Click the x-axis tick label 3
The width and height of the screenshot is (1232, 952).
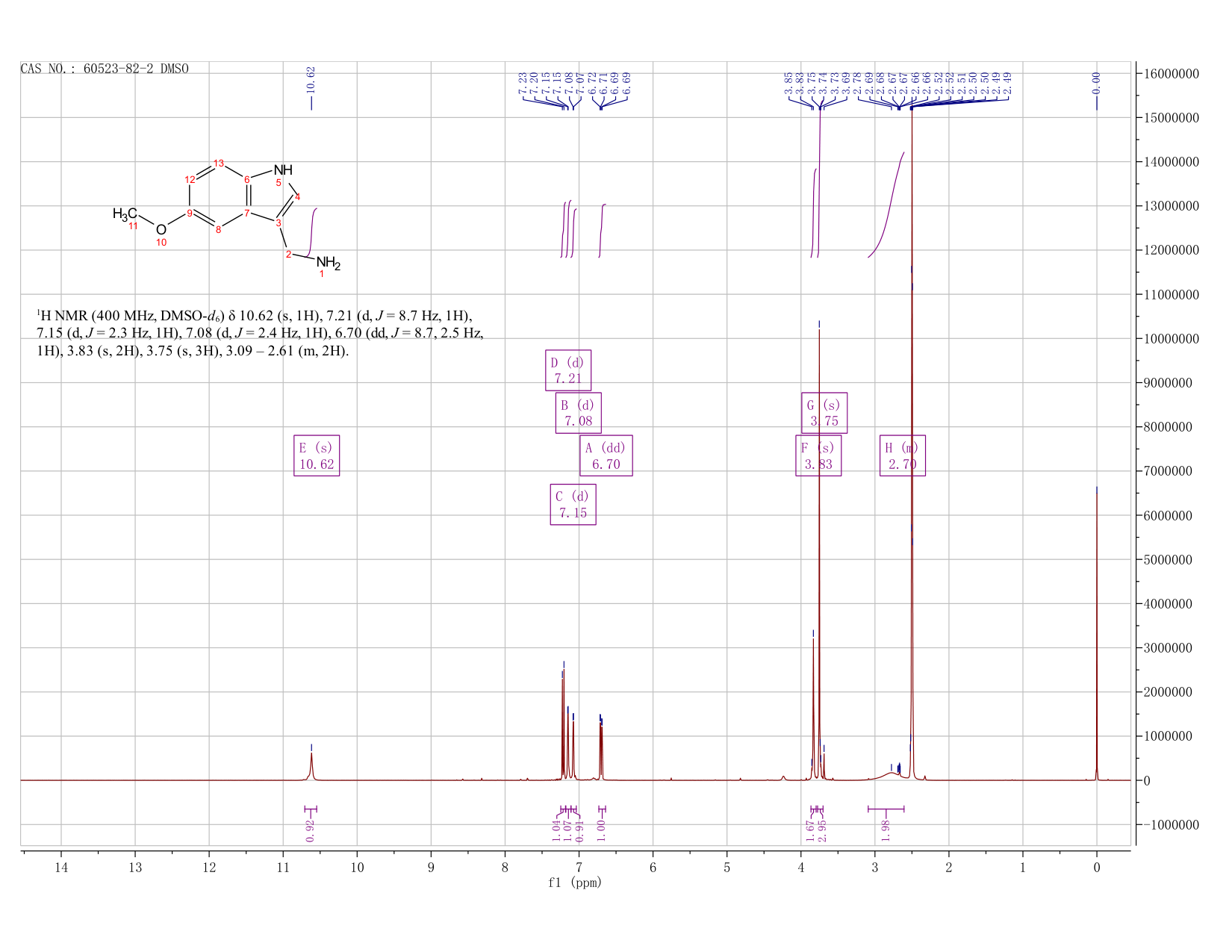pyautogui.click(x=874, y=867)
